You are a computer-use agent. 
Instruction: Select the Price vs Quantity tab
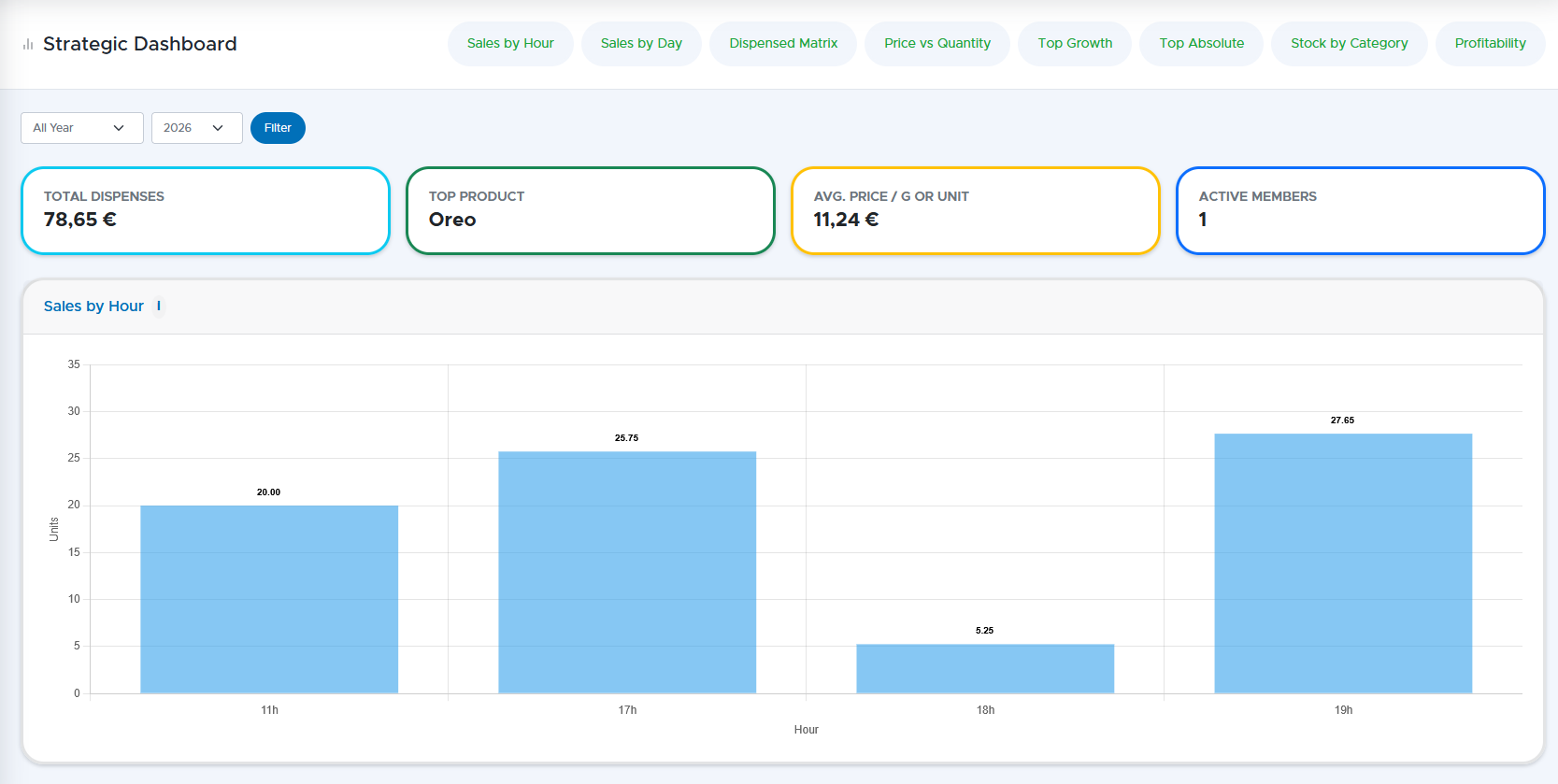point(936,44)
